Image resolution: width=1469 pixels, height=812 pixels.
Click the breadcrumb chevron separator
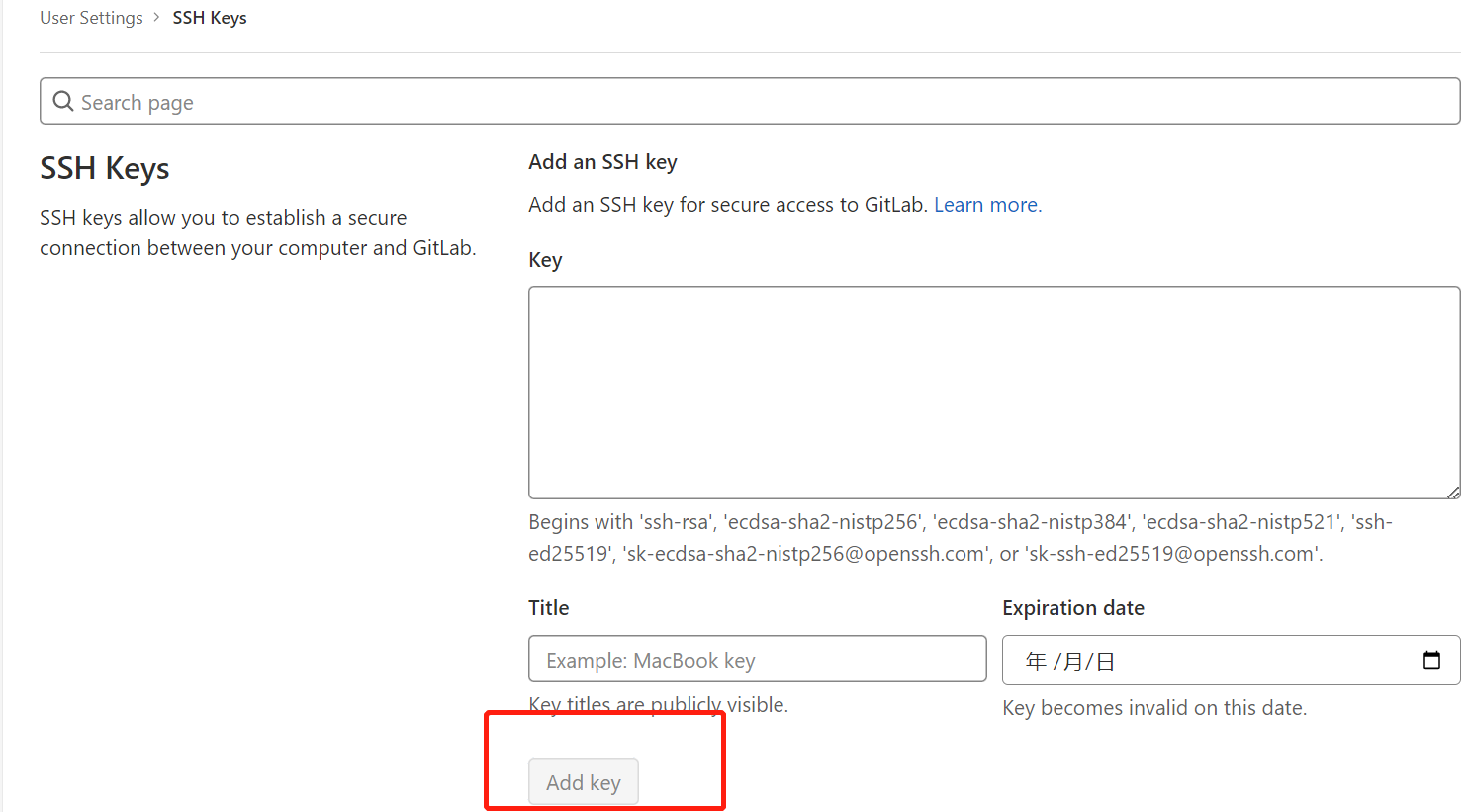click(x=156, y=18)
